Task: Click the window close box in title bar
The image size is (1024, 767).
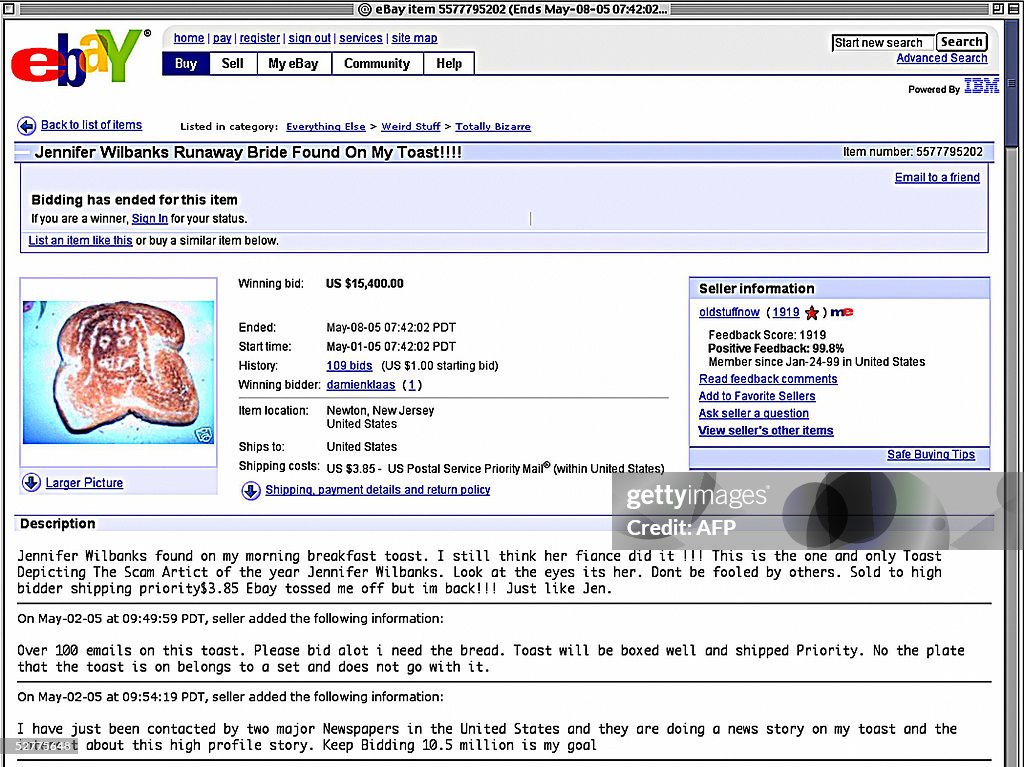Action: (8, 8)
